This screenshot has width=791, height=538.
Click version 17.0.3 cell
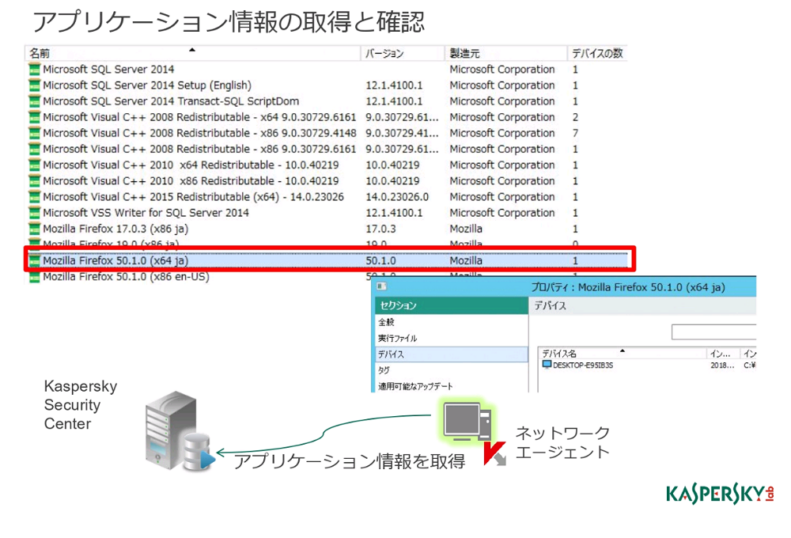[381, 229]
